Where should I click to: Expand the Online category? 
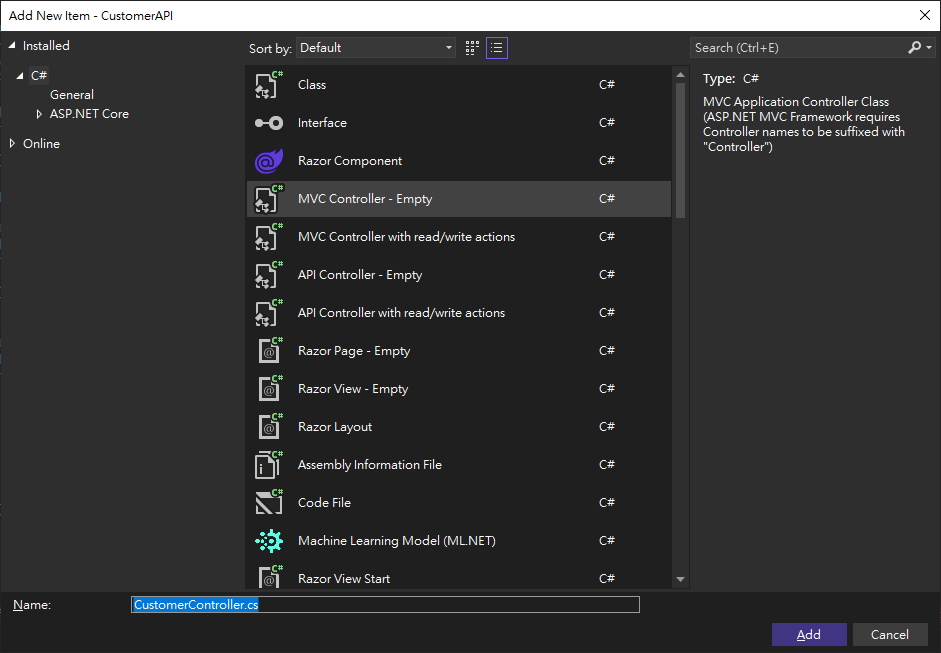pyautogui.click(x=12, y=144)
